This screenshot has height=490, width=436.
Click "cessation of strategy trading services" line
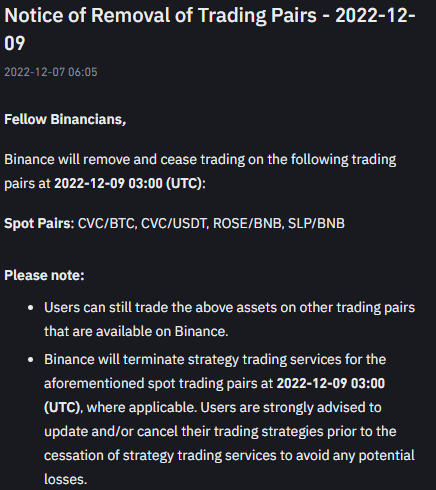pos(160,455)
